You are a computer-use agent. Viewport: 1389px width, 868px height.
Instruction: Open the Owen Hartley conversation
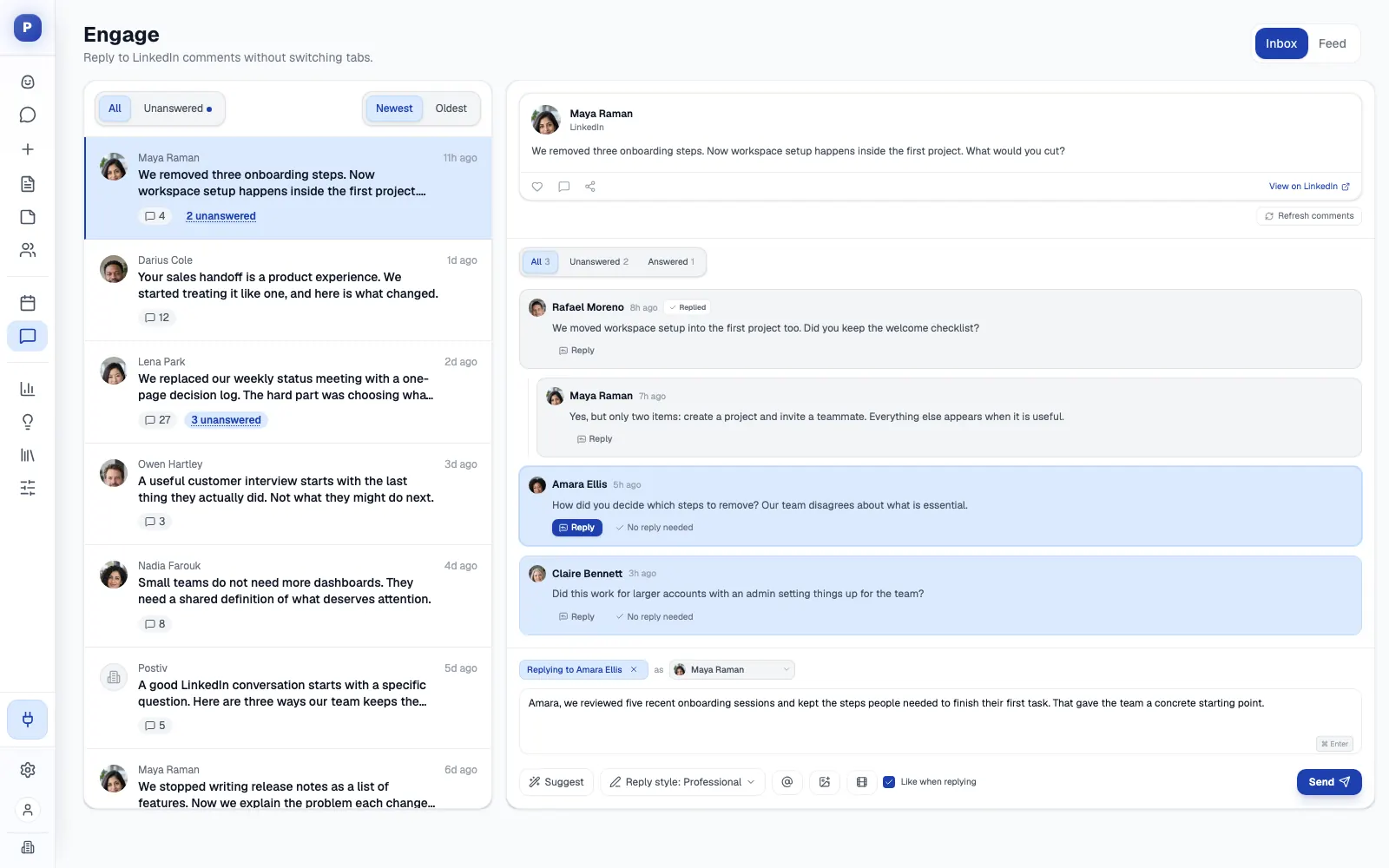pos(288,494)
